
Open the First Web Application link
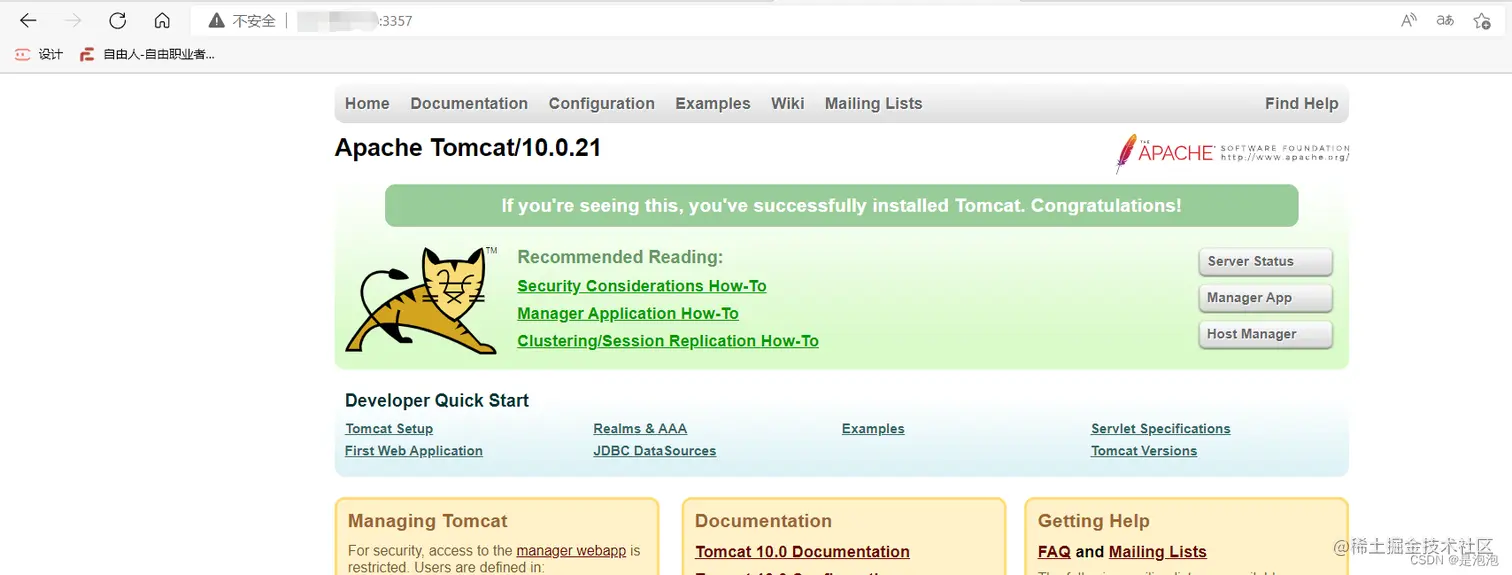click(x=414, y=451)
